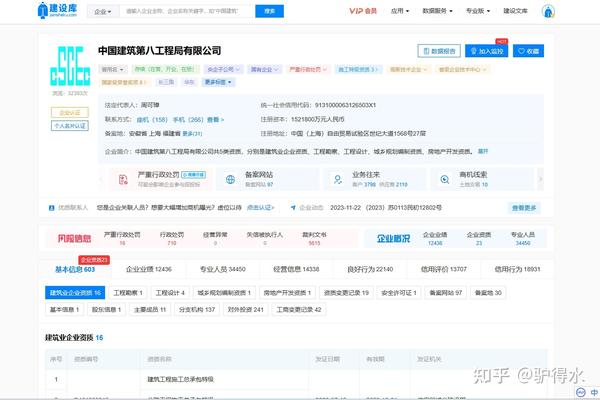The width and height of the screenshot is (600, 400).
Task: Click the cyan CSCEC company logo thumbnail
Action: tap(70, 66)
